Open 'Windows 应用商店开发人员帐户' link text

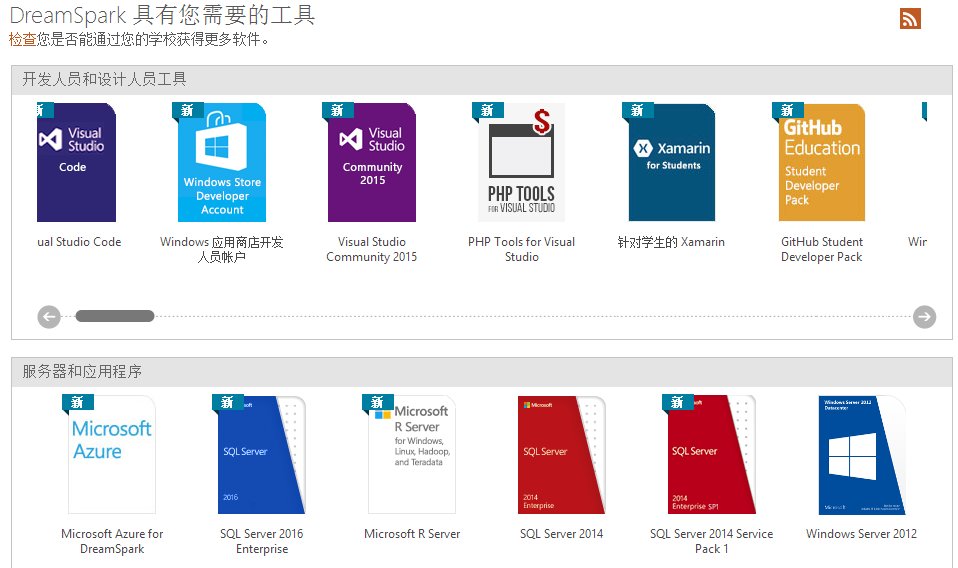pos(222,249)
